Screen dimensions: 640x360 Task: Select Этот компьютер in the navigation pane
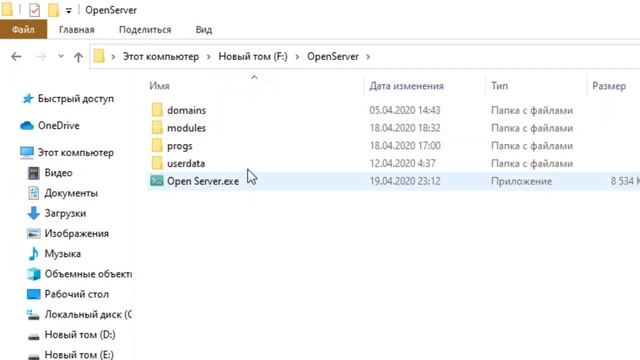point(76,153)
